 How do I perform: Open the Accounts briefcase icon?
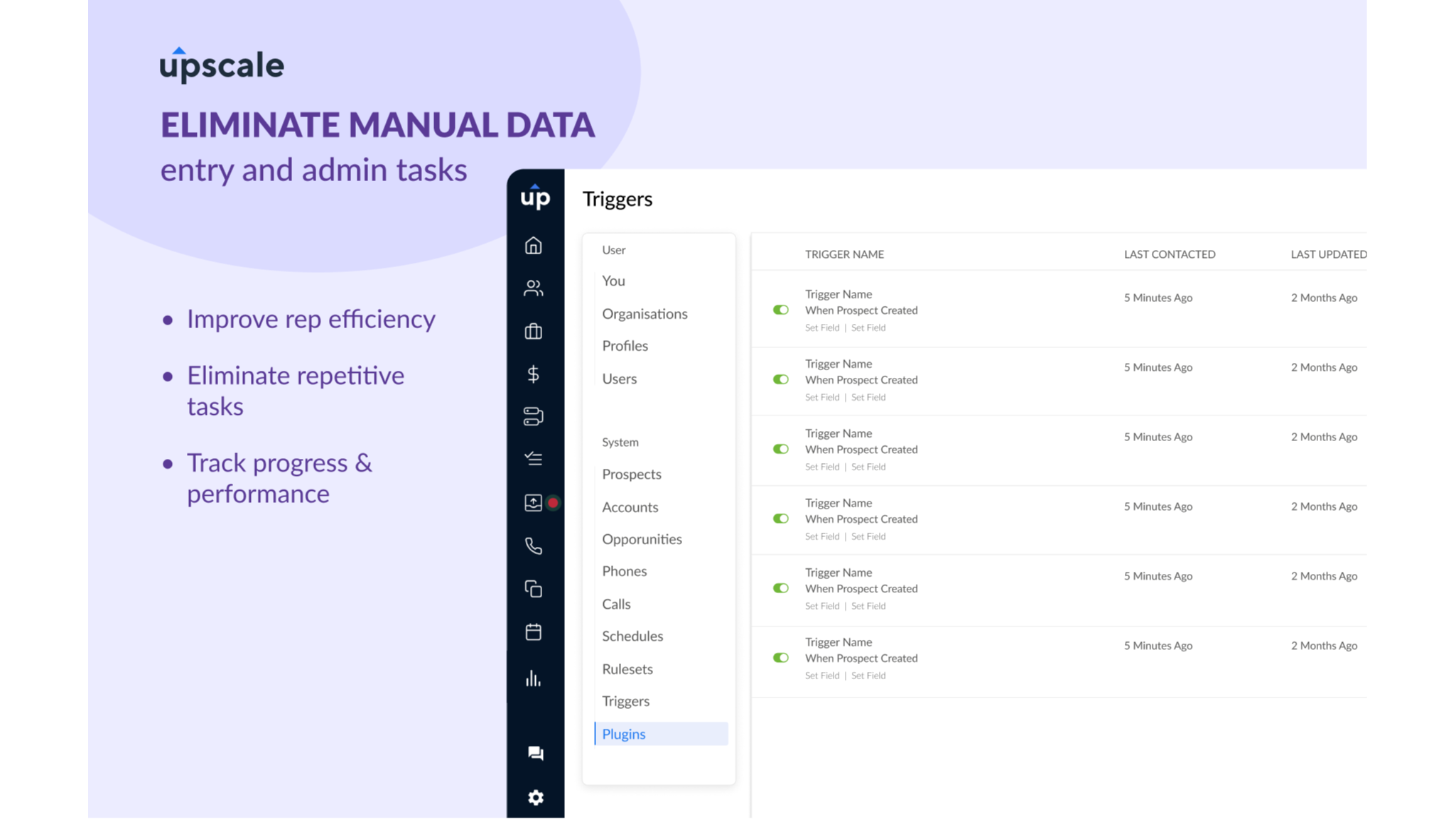(534, 331)
